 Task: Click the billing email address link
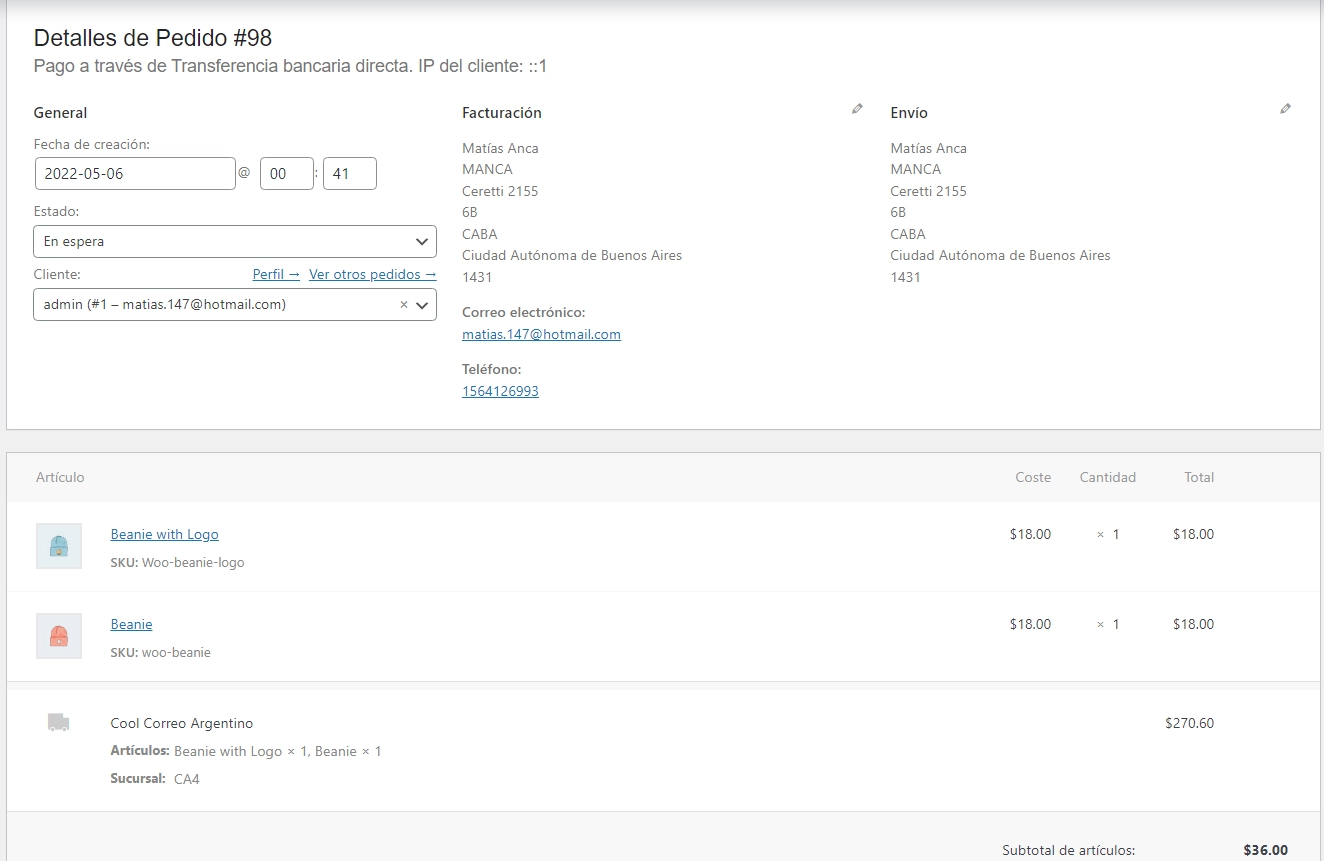click(x=541, y=334)
